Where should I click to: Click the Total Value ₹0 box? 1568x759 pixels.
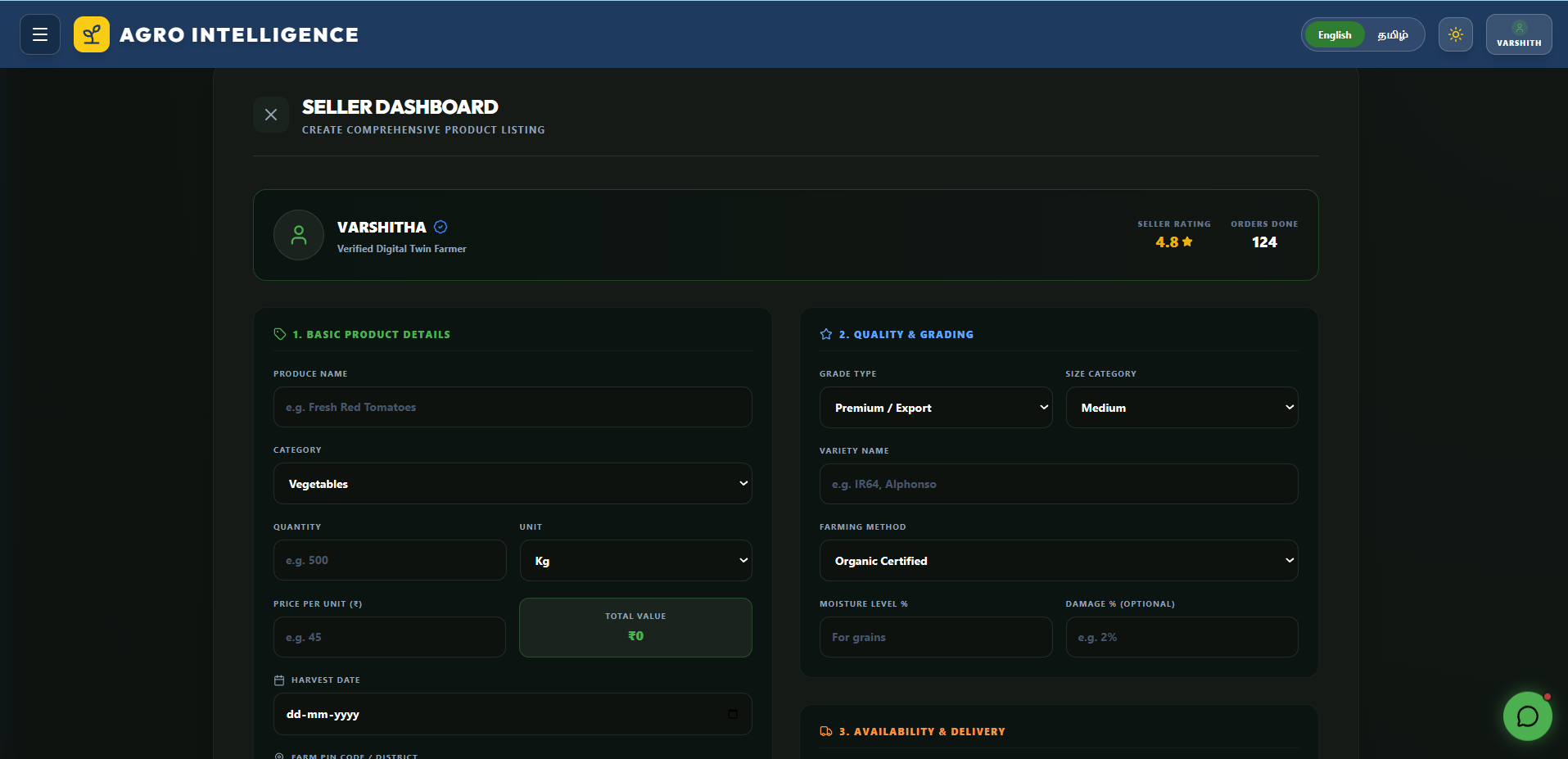click(635, 627)
